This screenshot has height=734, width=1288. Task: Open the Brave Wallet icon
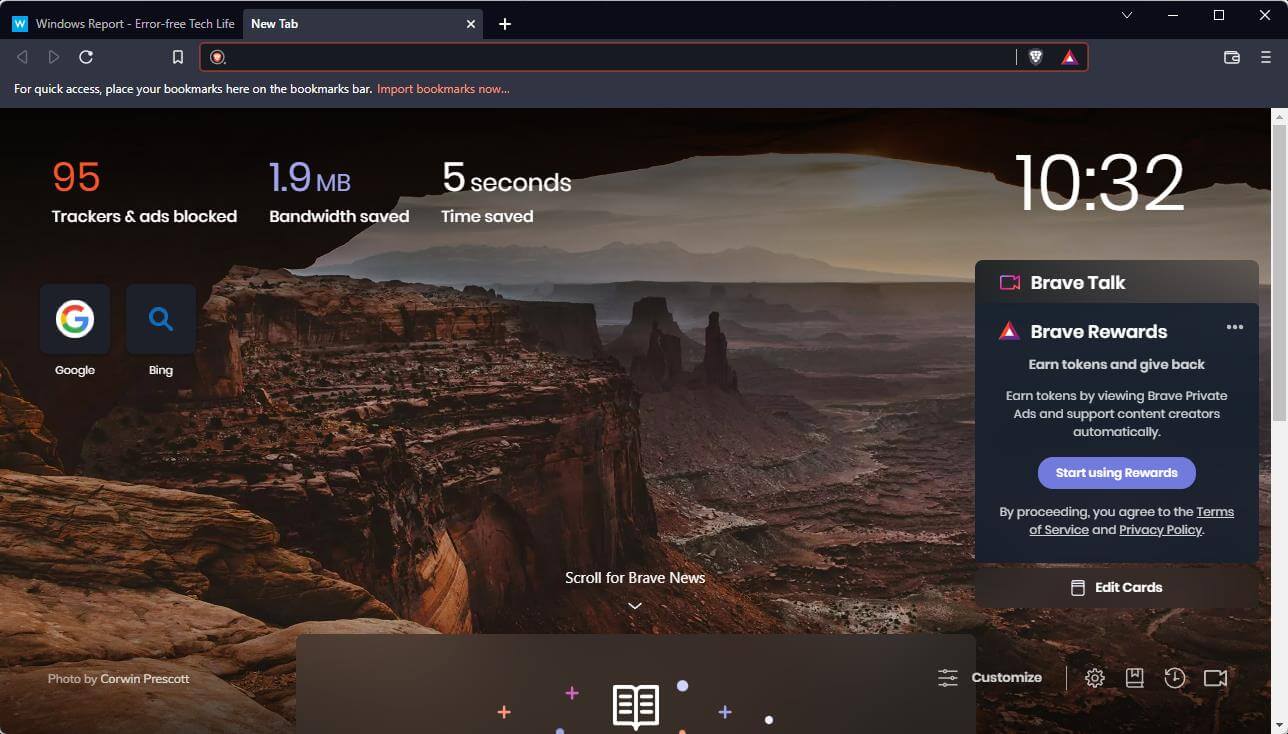pyautogui.click(x=1232, y=57)
